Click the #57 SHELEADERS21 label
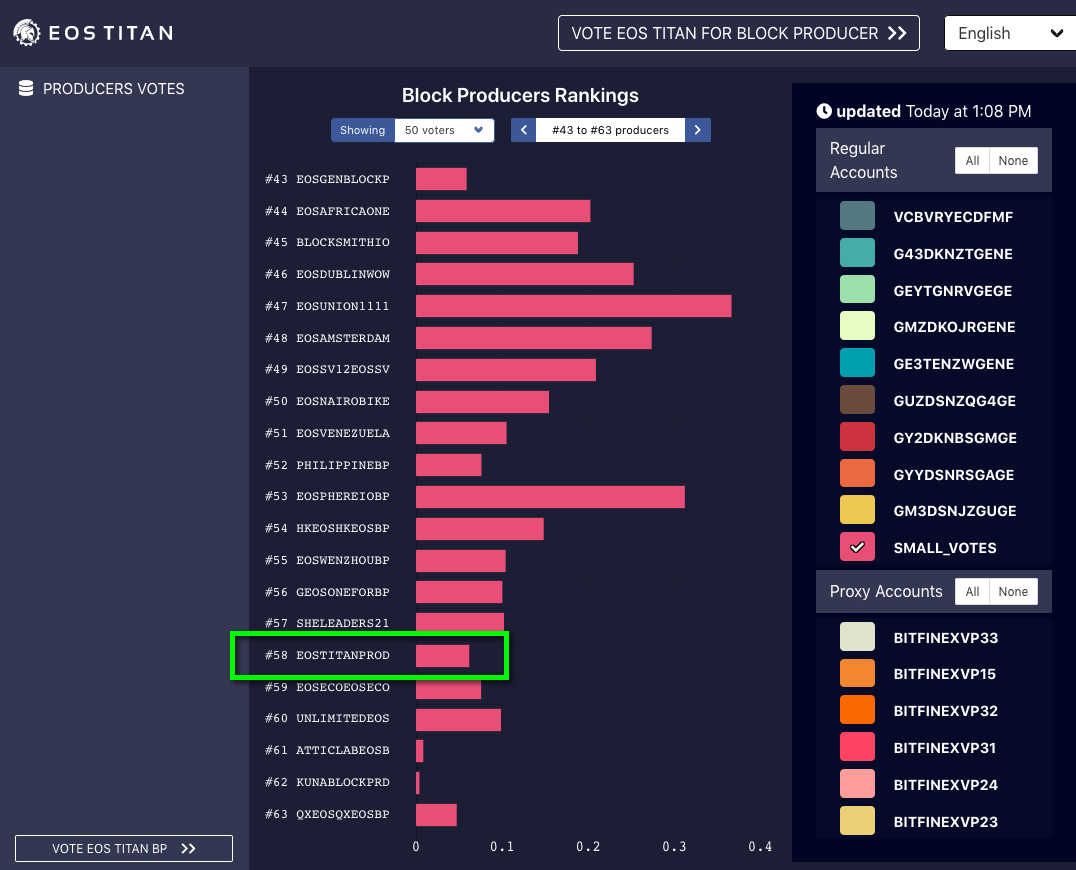Image resolution: width=1076 pixels, height=870 pixels. (x=327, y=623)
